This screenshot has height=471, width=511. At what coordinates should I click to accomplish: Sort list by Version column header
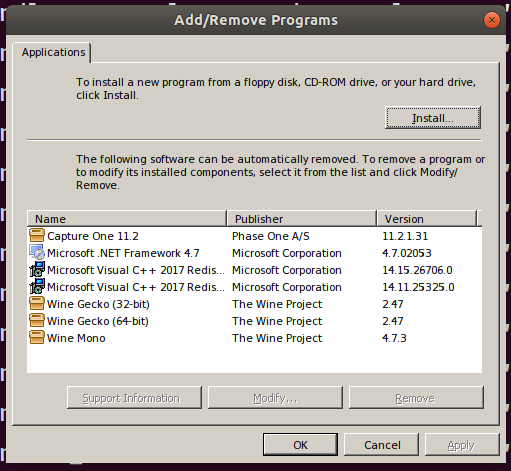click(x=427, y=219)
